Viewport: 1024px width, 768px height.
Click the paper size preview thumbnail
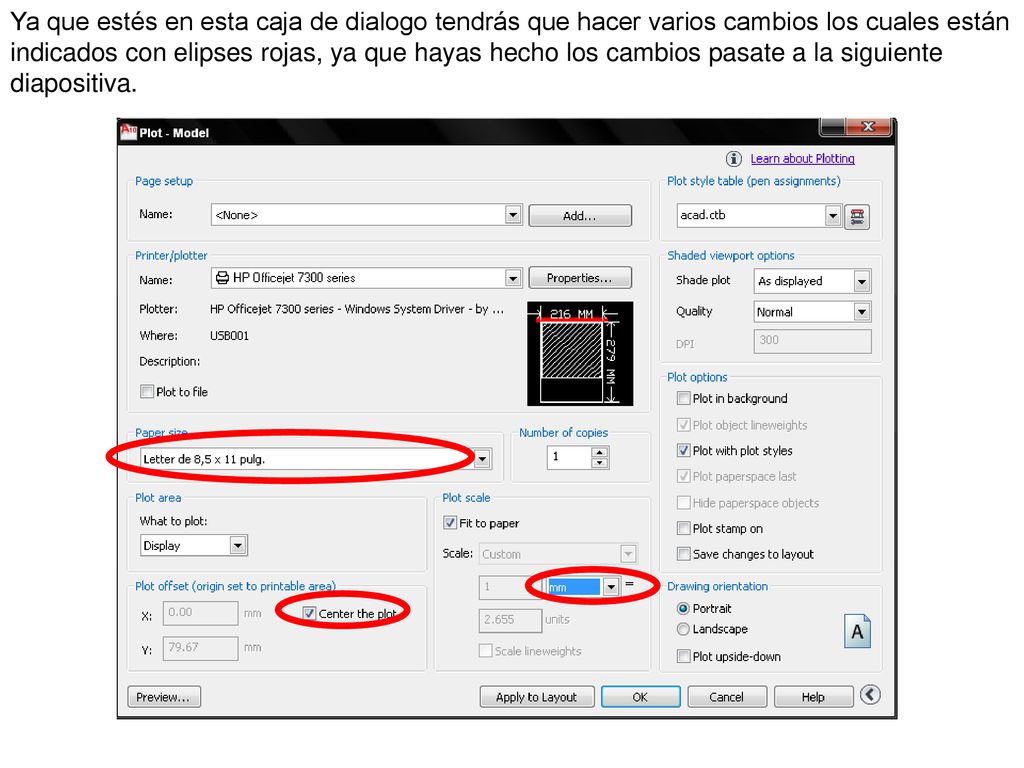[580, 353]
